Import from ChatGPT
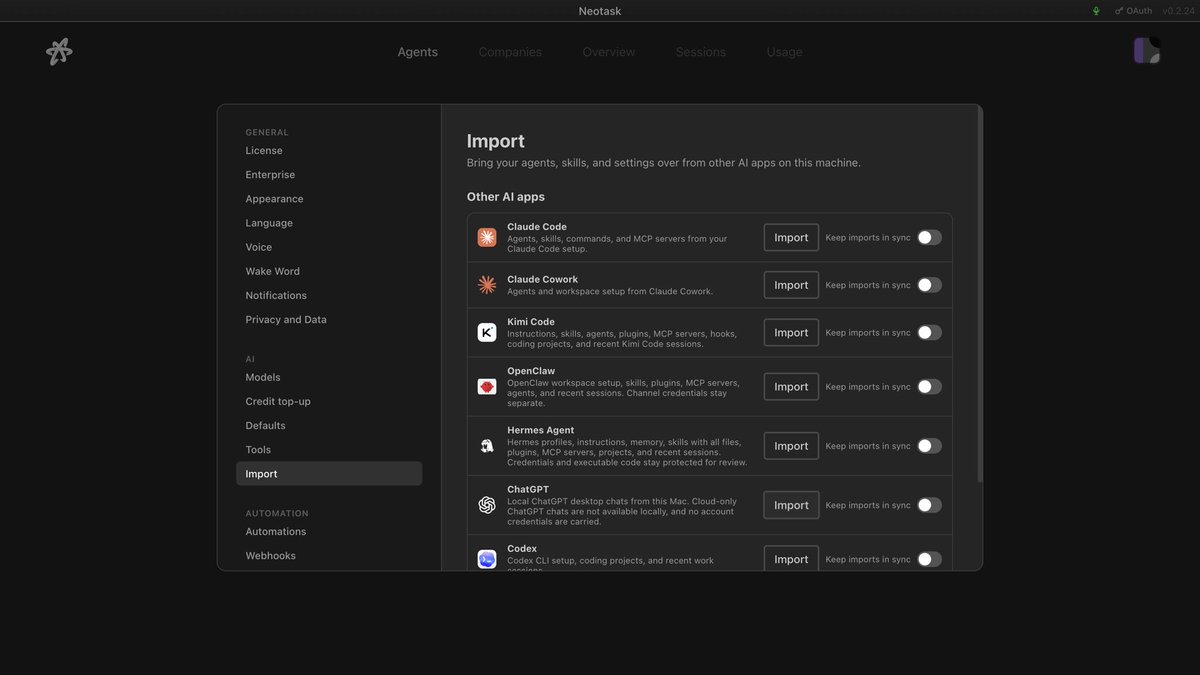Image resolution: width=1200 pixels, height=675 pixels. 791,505
